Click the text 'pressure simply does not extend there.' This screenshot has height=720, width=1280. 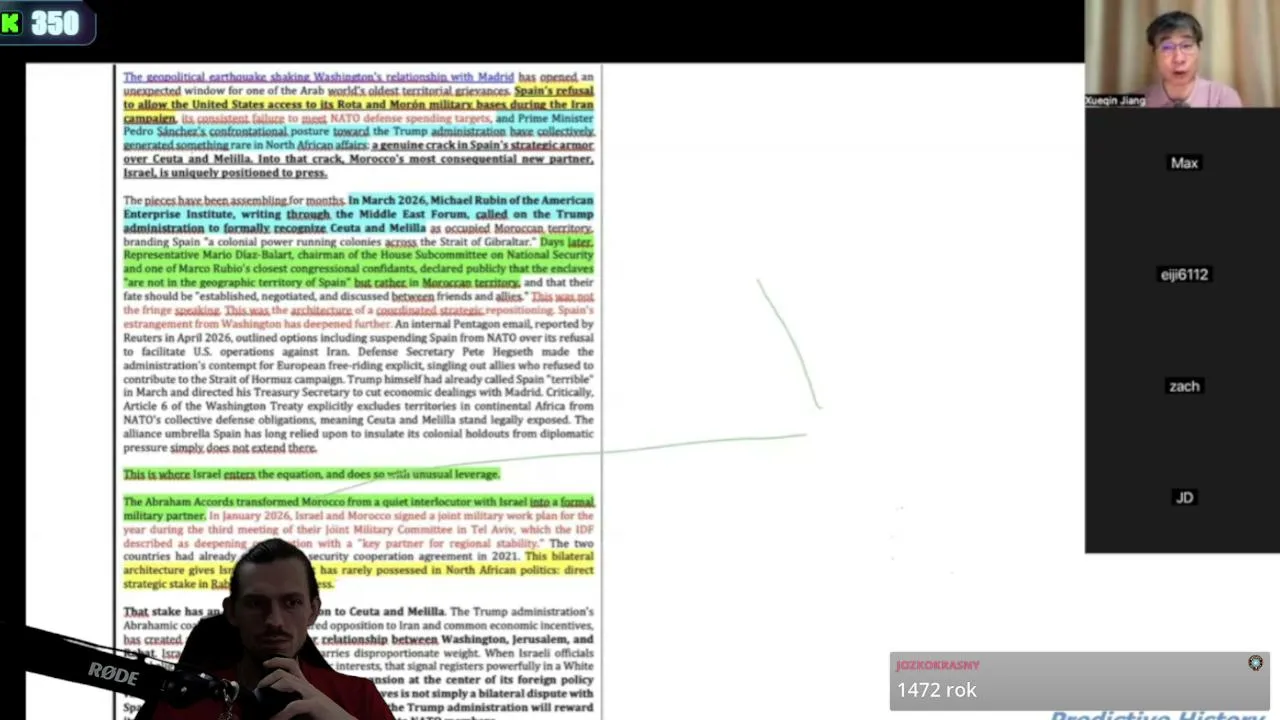point(220,448)
